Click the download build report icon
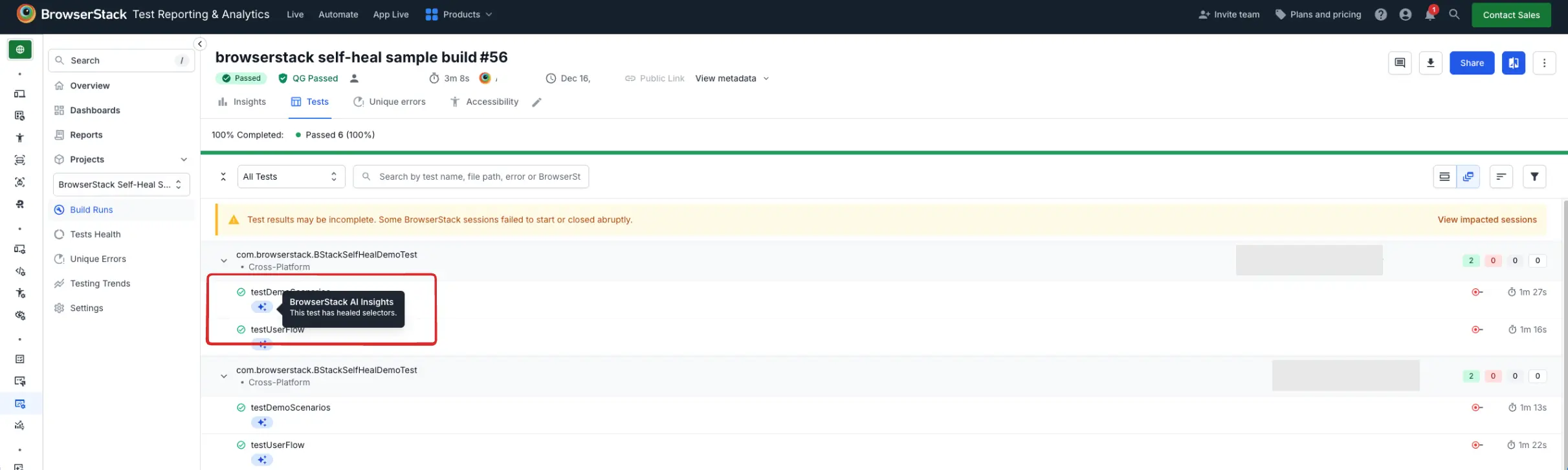 coord(1430,63)
